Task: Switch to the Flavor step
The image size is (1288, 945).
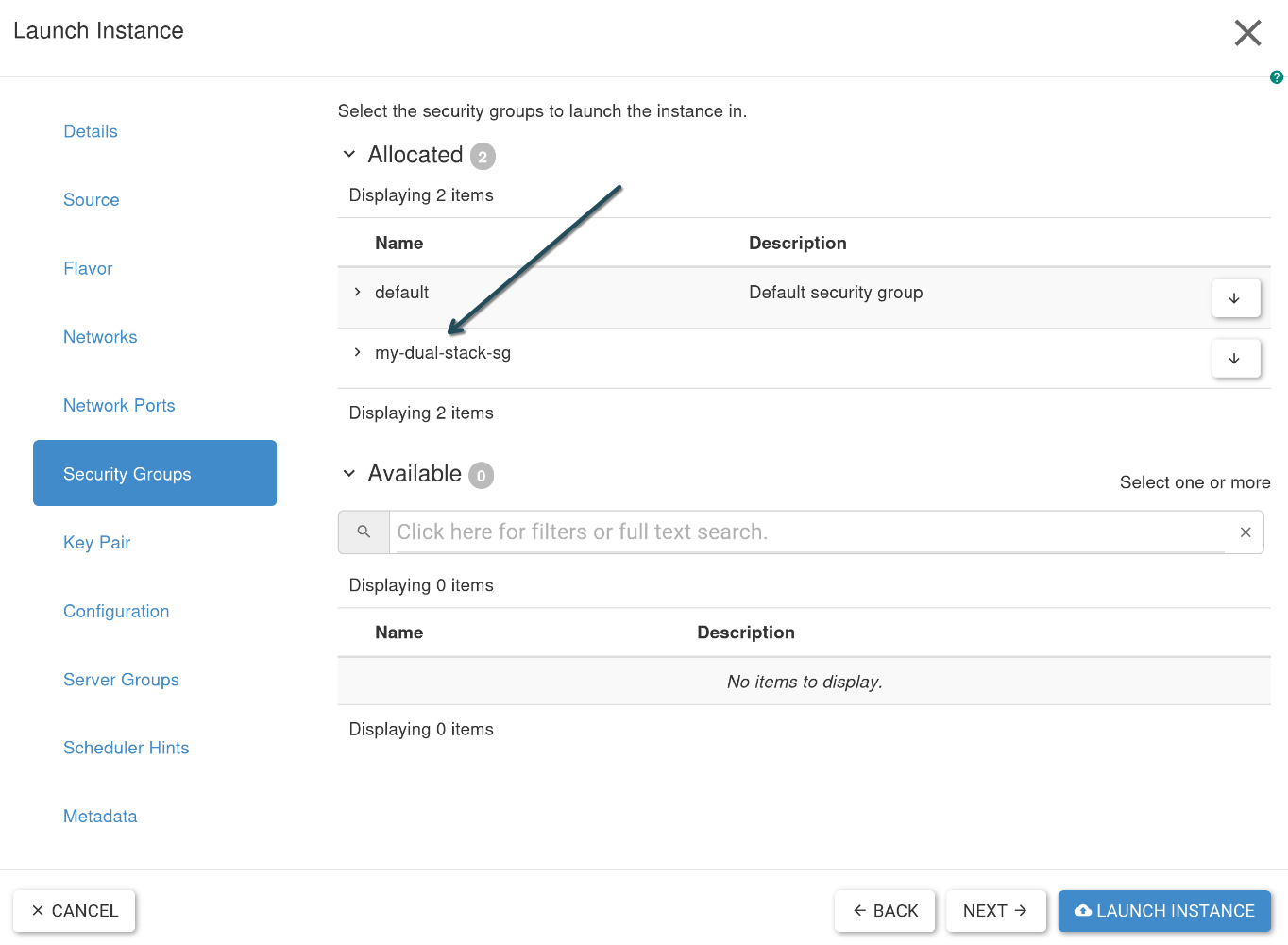Action: pyautogui.click(x=88, y=269)
